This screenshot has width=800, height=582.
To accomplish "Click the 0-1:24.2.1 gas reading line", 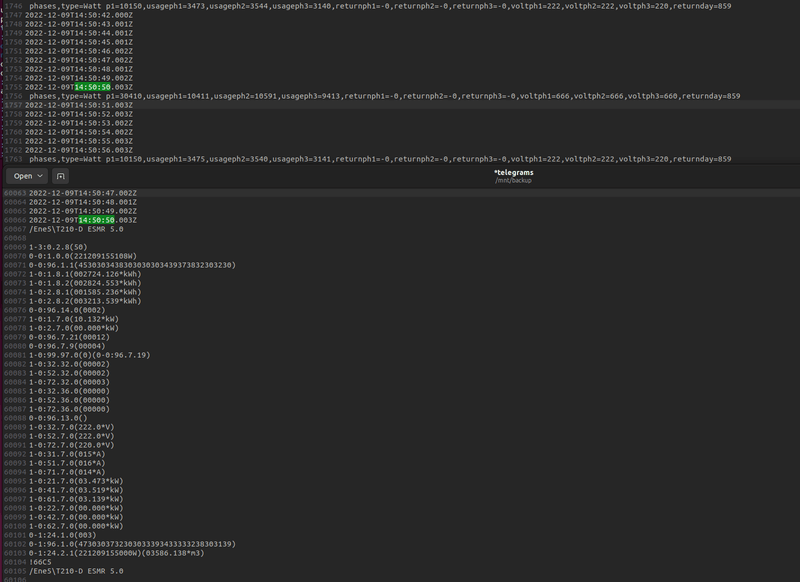I will [117, 553].
